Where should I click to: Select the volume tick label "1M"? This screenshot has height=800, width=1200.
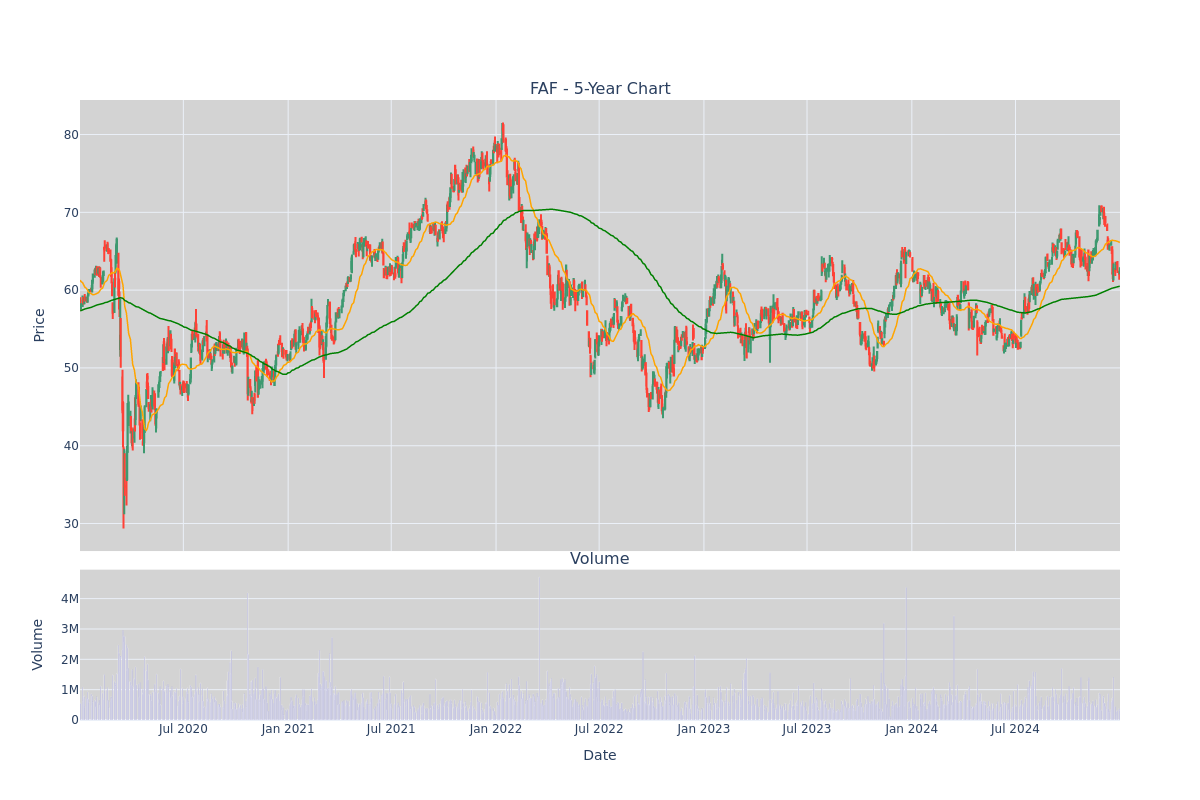click(69, 690)
